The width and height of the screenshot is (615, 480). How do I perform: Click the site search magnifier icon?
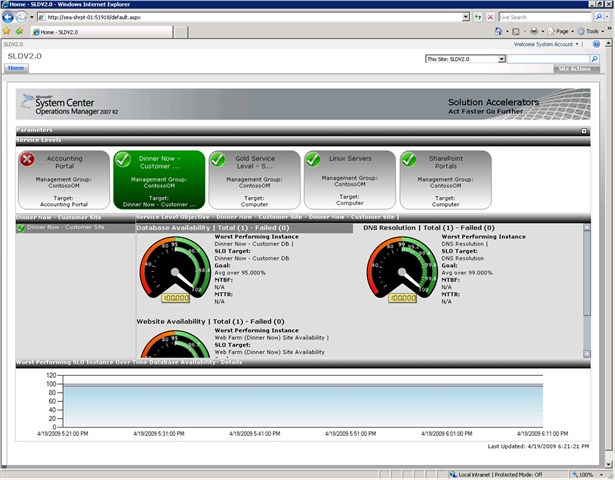[593, 59]
